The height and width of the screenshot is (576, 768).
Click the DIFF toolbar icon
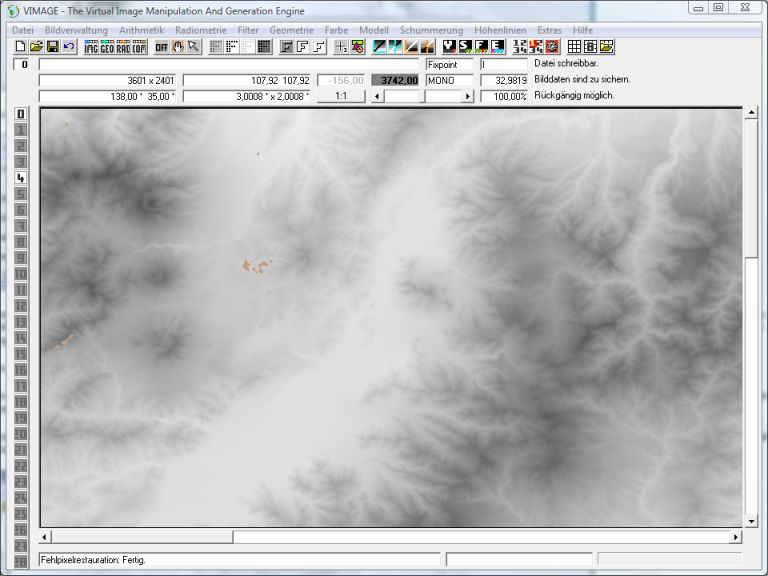point(161,47)
